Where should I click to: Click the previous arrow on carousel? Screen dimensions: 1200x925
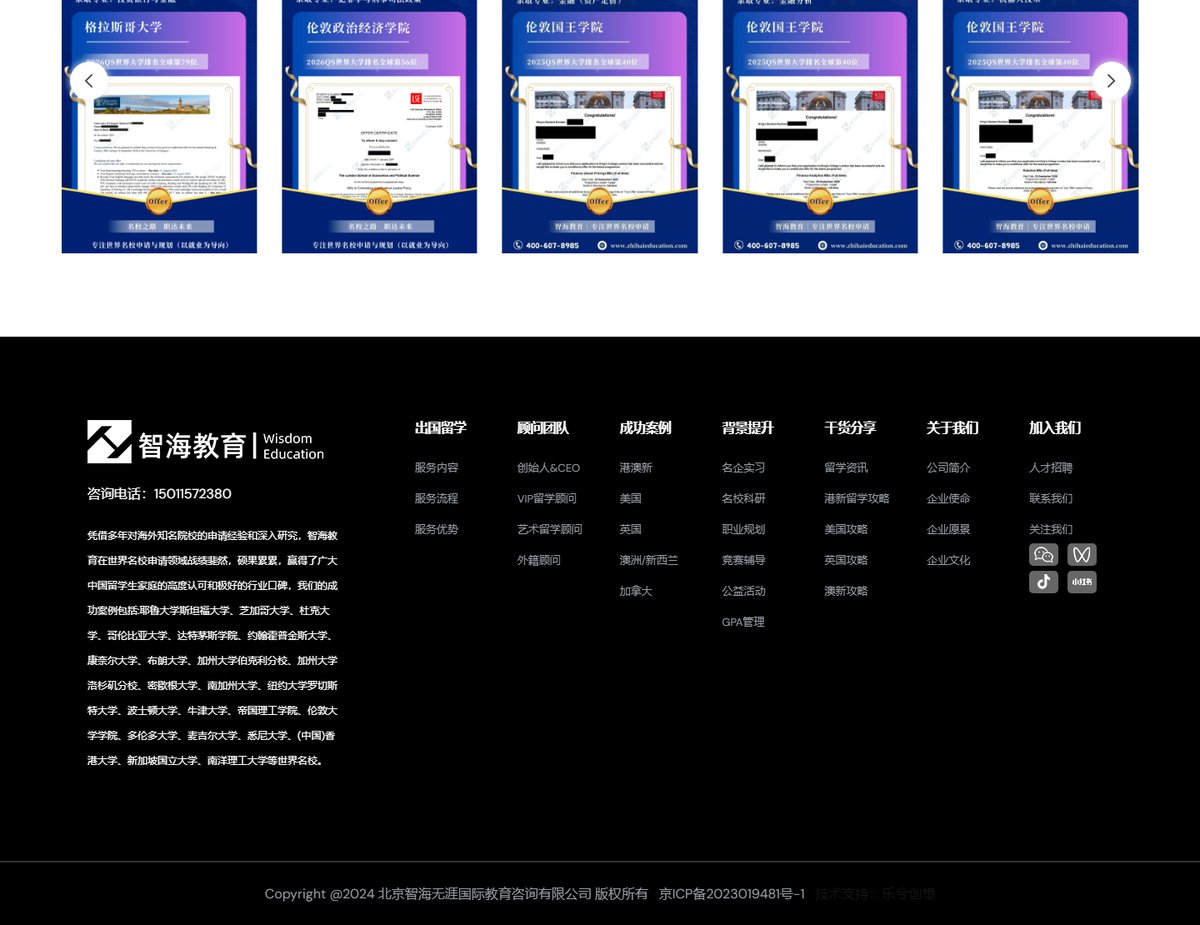tap(89, 81)
